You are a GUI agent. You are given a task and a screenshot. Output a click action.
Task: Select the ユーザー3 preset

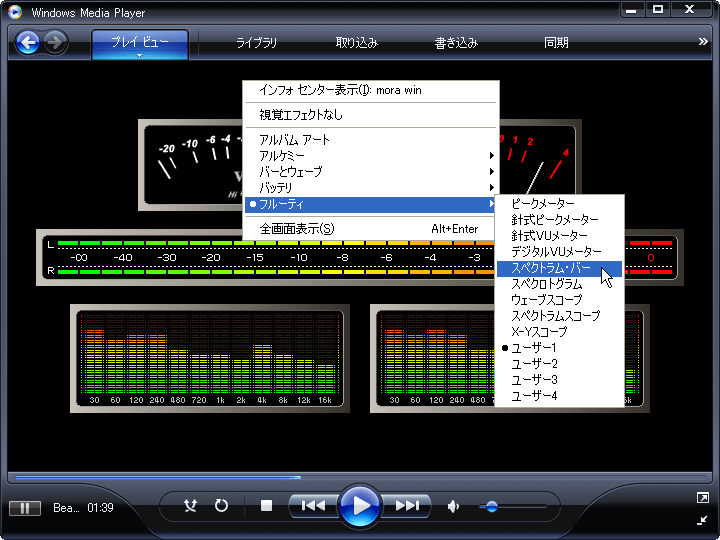(x=559, y=380)
